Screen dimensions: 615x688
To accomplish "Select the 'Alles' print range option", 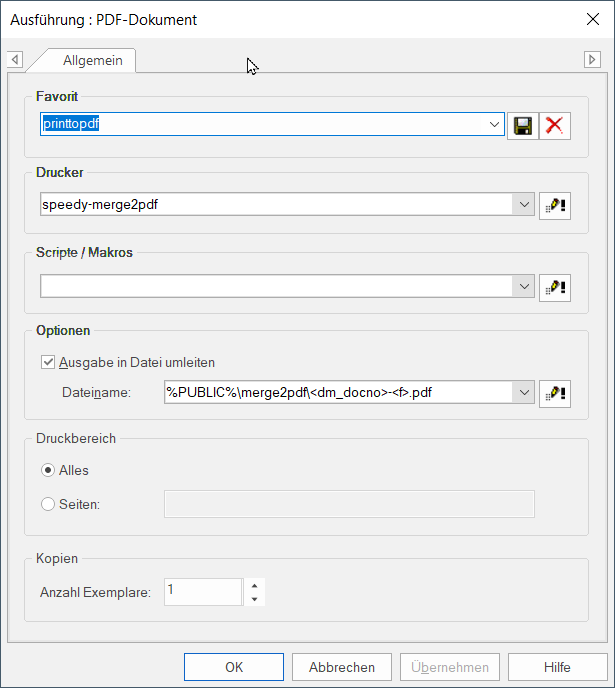I will 48,470.
